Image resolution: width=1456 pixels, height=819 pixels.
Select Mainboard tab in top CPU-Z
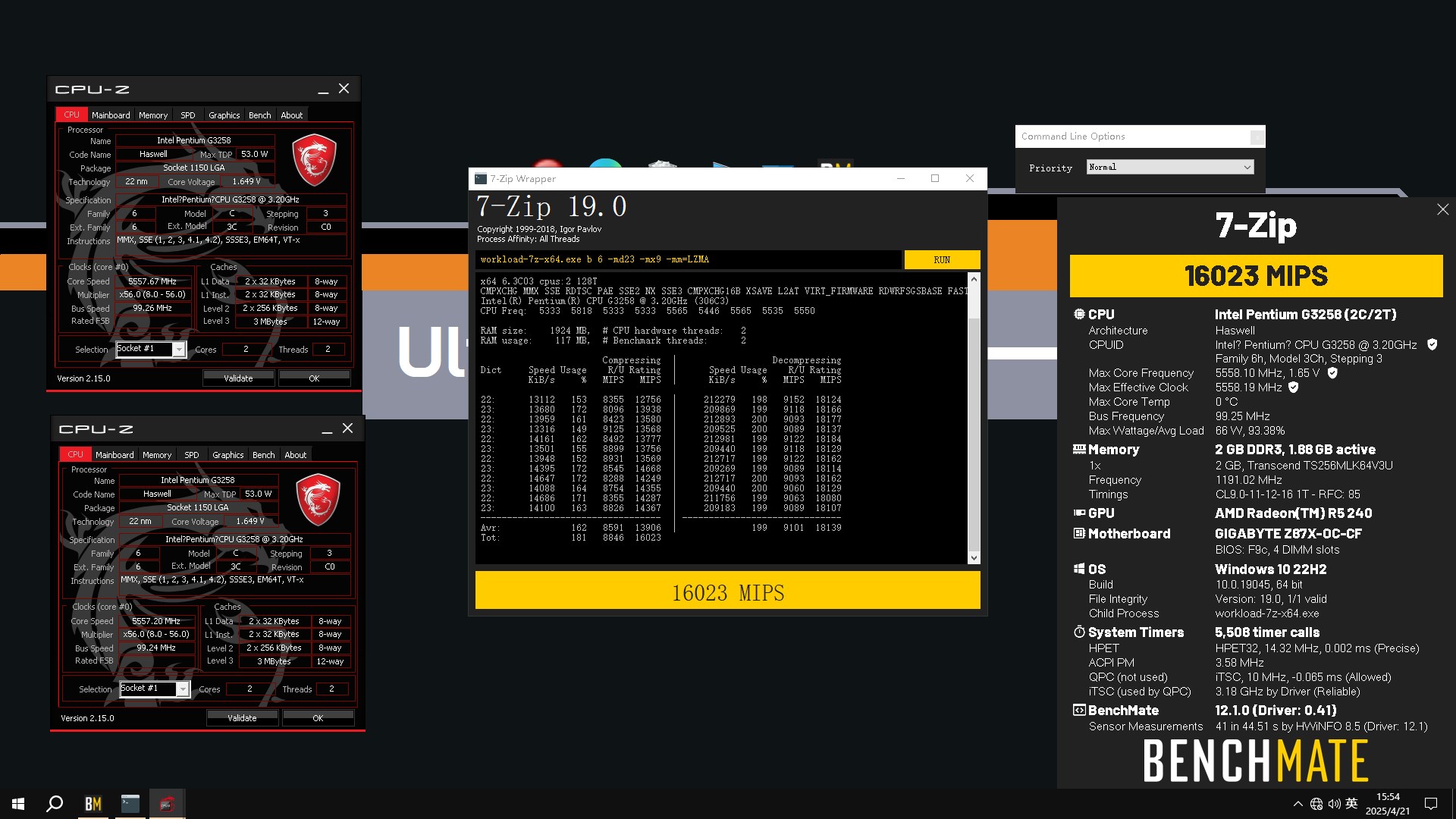pos(111,115)
